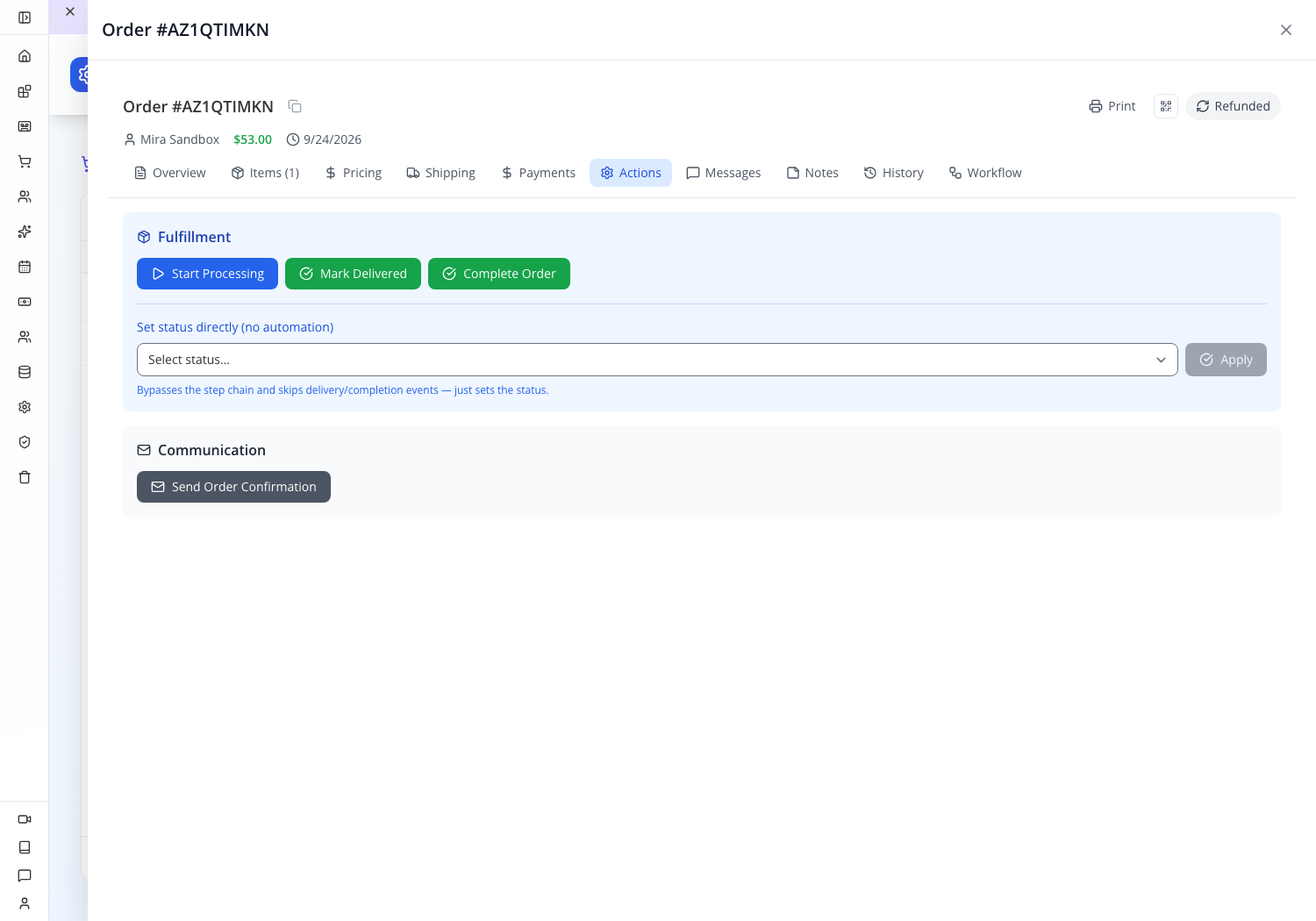This screenshot has width=1316, height=921.
Task: Toggle the sidebar panel icon
Action: pos(25,18)
